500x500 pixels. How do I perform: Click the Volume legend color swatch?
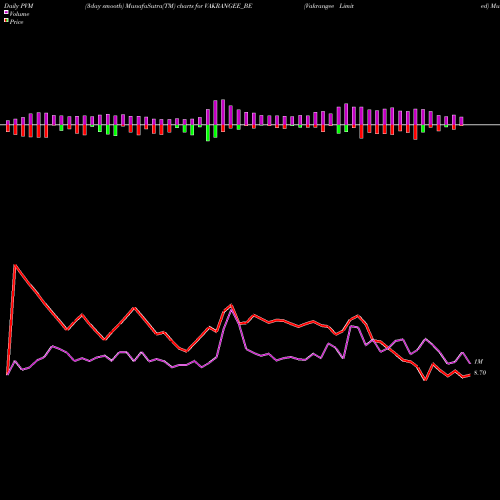[6, 13]
